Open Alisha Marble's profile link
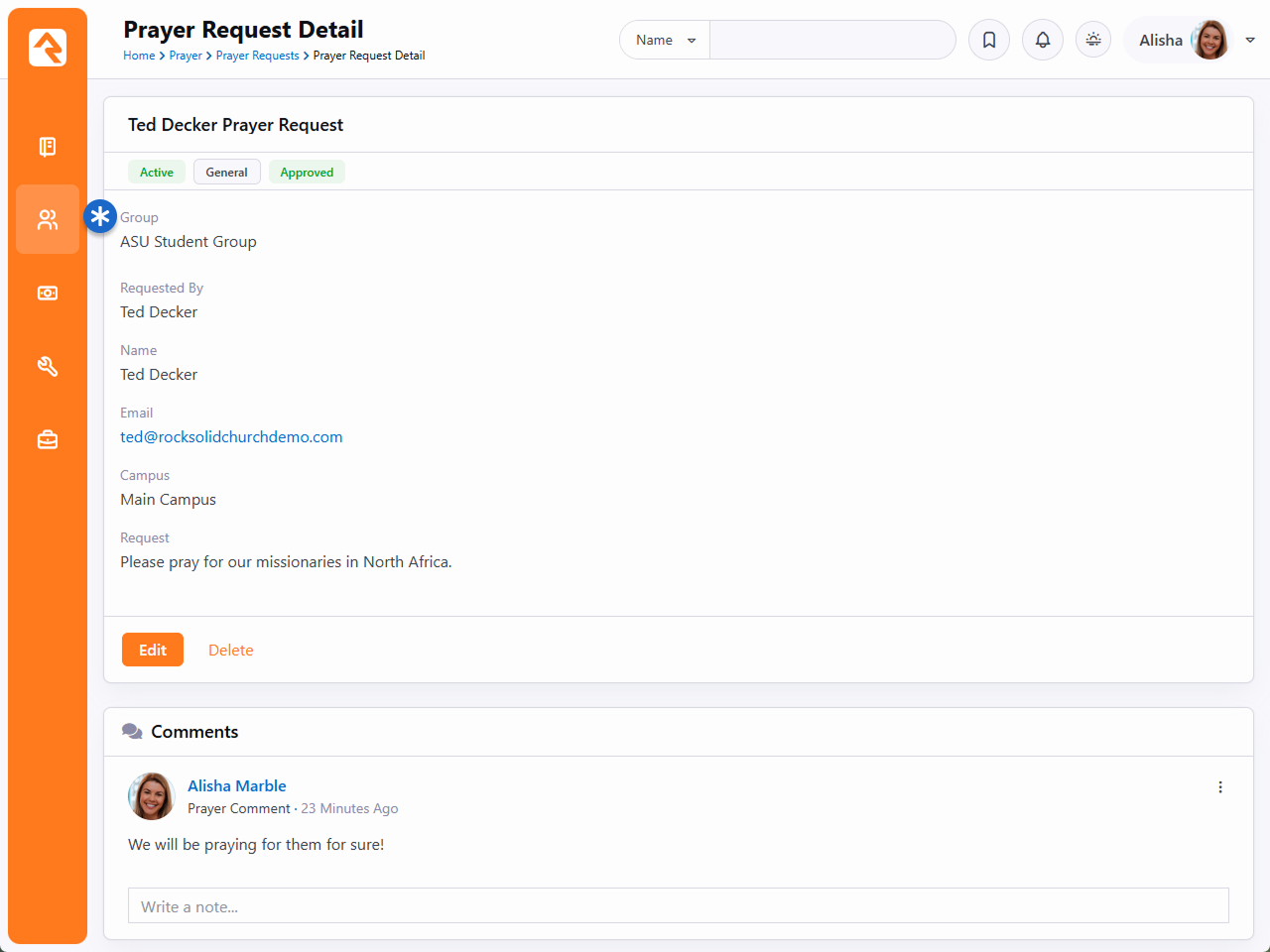 point(237,786)
